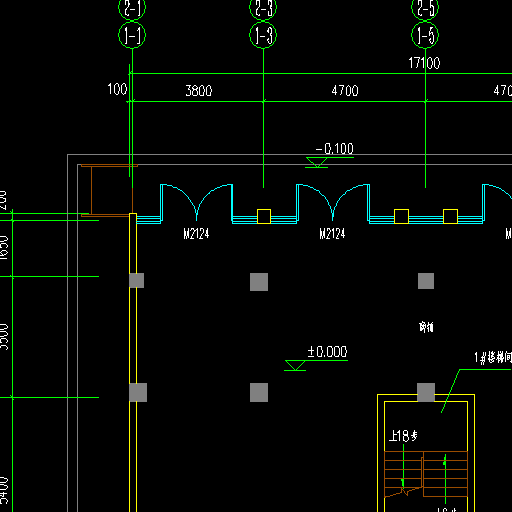
Task: Click the first M2124 door label
Action: 196,234
